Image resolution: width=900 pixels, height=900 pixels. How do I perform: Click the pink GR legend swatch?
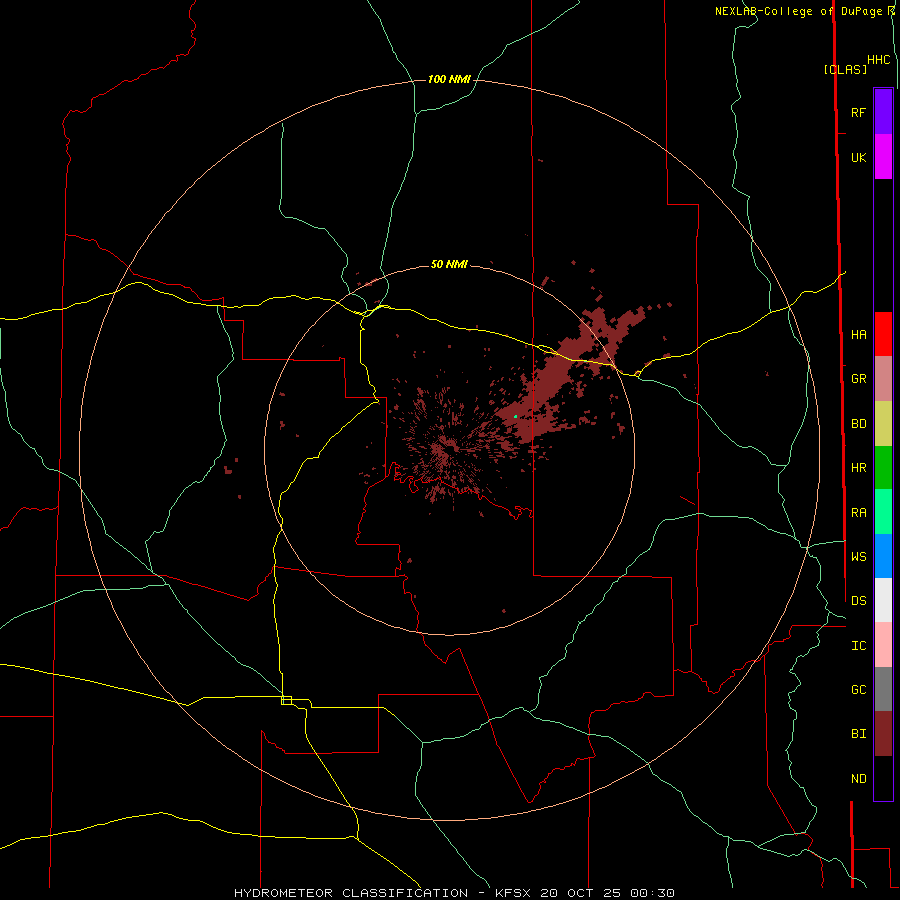coord(883,379)
